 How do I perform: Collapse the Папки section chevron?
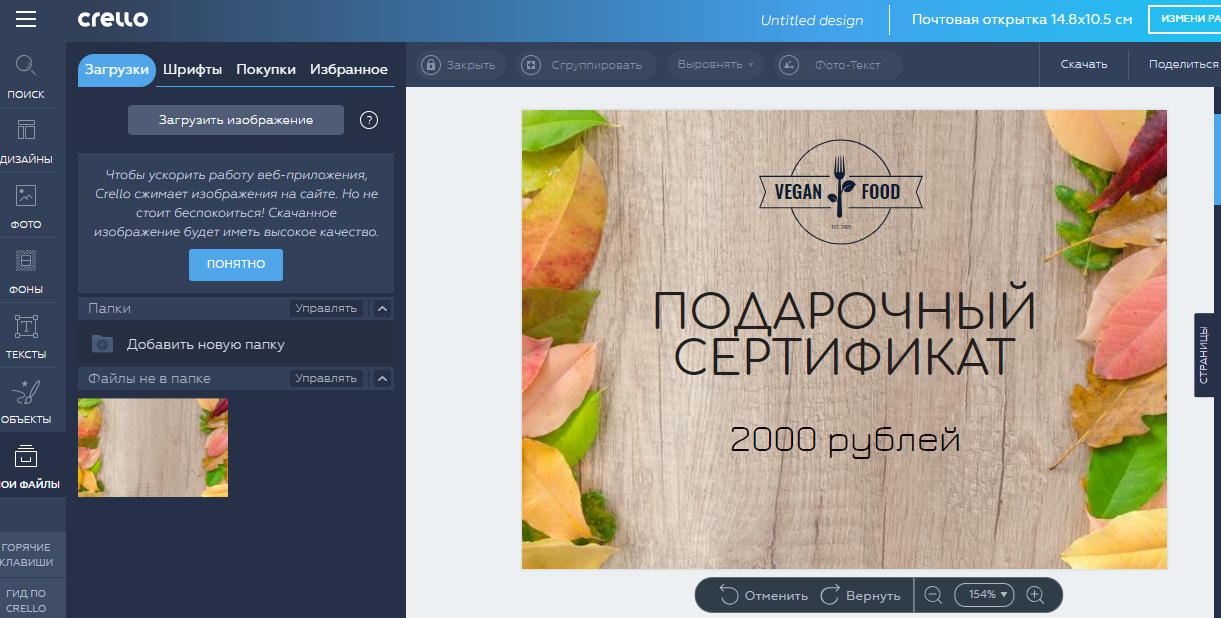click(382, 309)
